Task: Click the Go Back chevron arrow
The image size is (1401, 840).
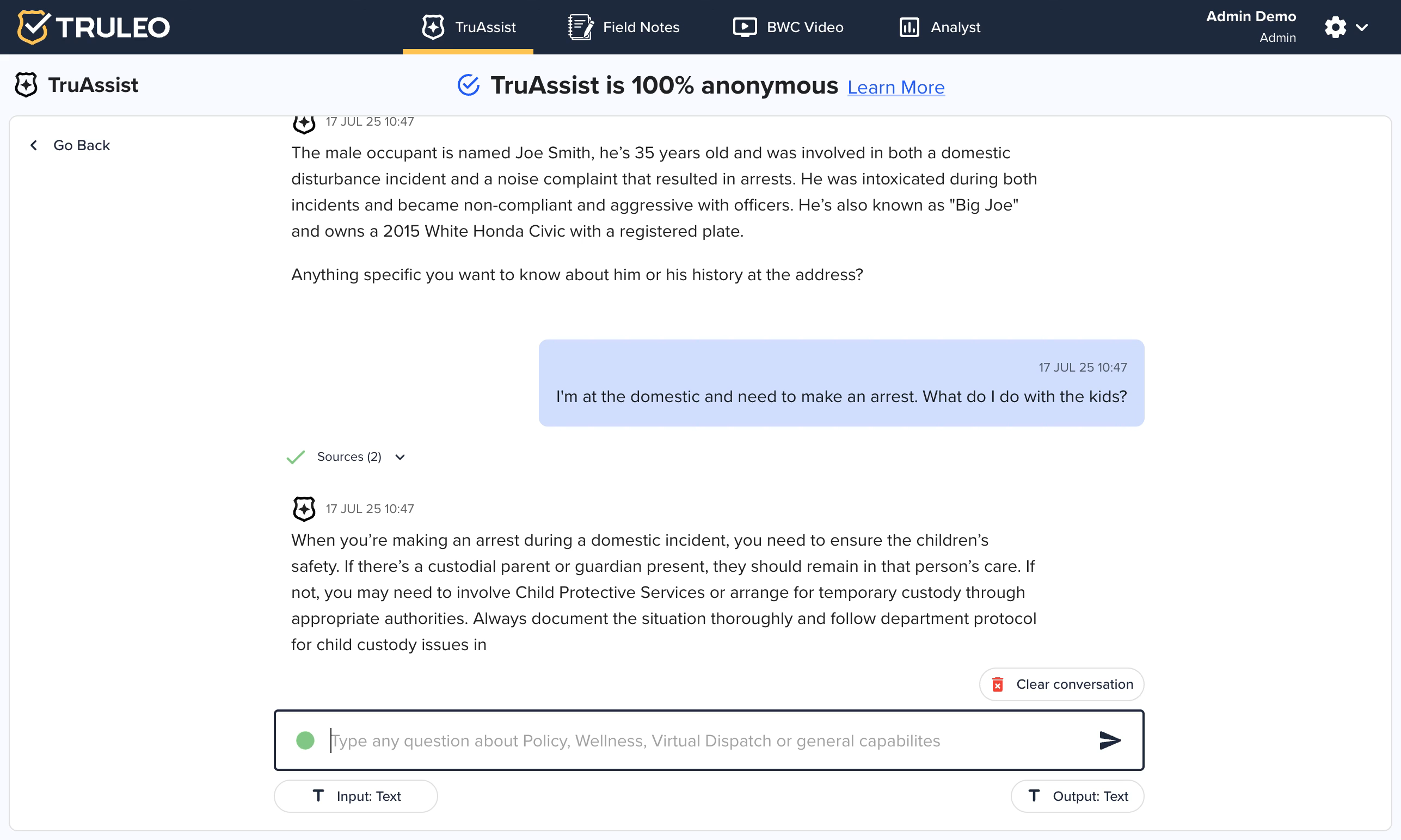Action: coord(34,145)
